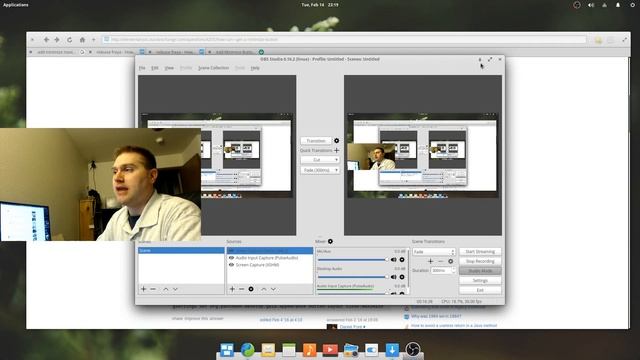Move source up in Sources list
The width and height of the screenshot is (640, 360).
point(264,289)
